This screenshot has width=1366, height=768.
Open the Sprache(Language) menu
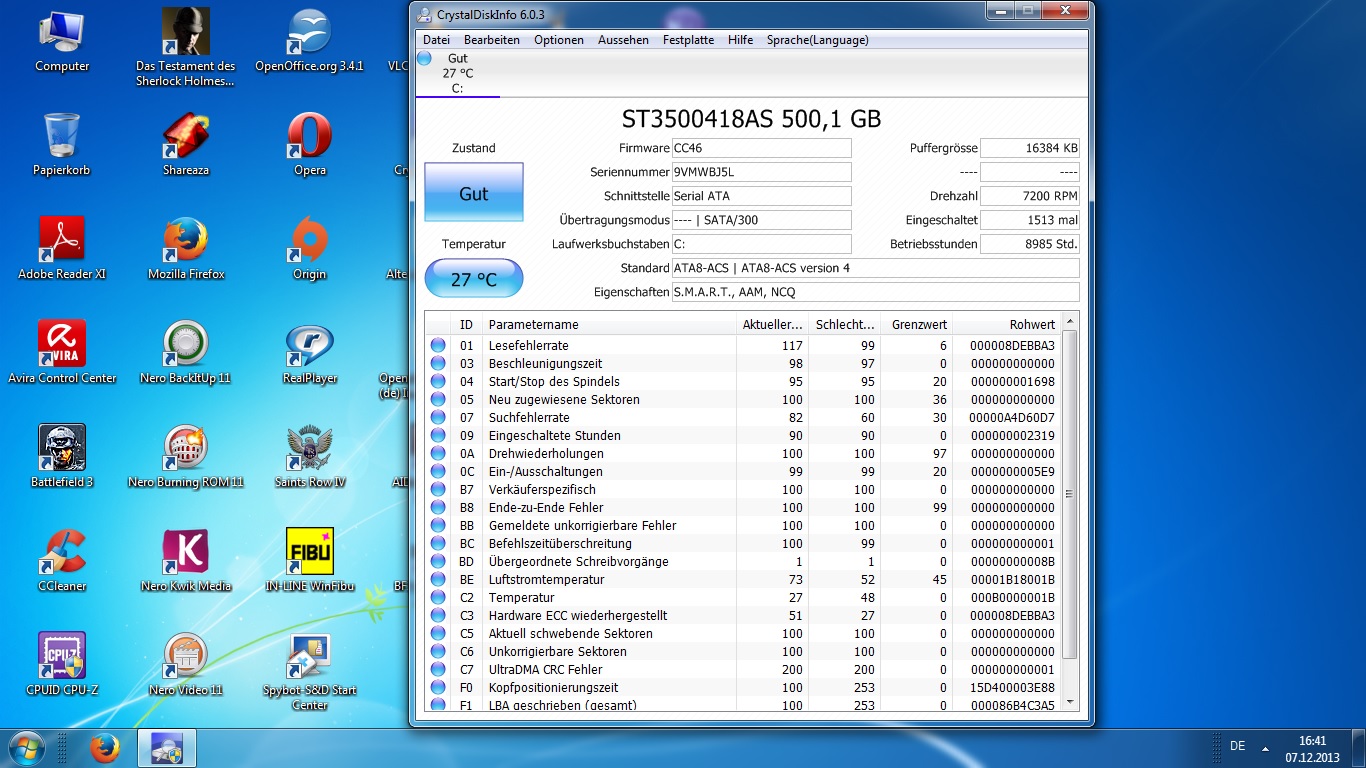pyautogui.click(x=817, y=40)
